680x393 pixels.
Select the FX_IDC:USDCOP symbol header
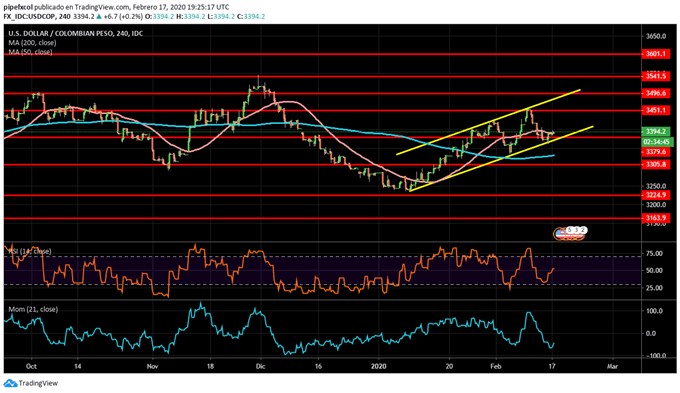click(x=30, y=16)
